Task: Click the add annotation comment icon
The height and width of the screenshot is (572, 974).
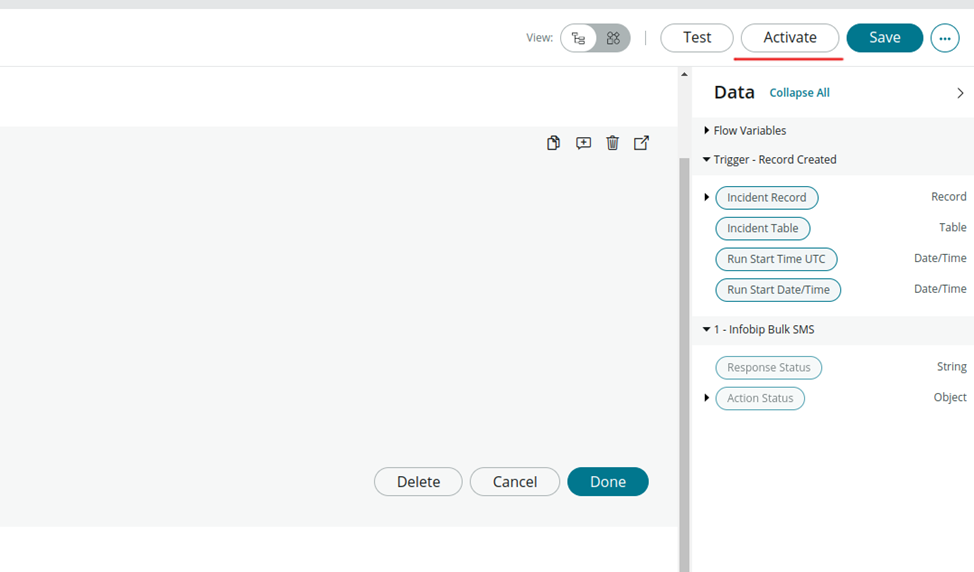Action: point(583,143)
